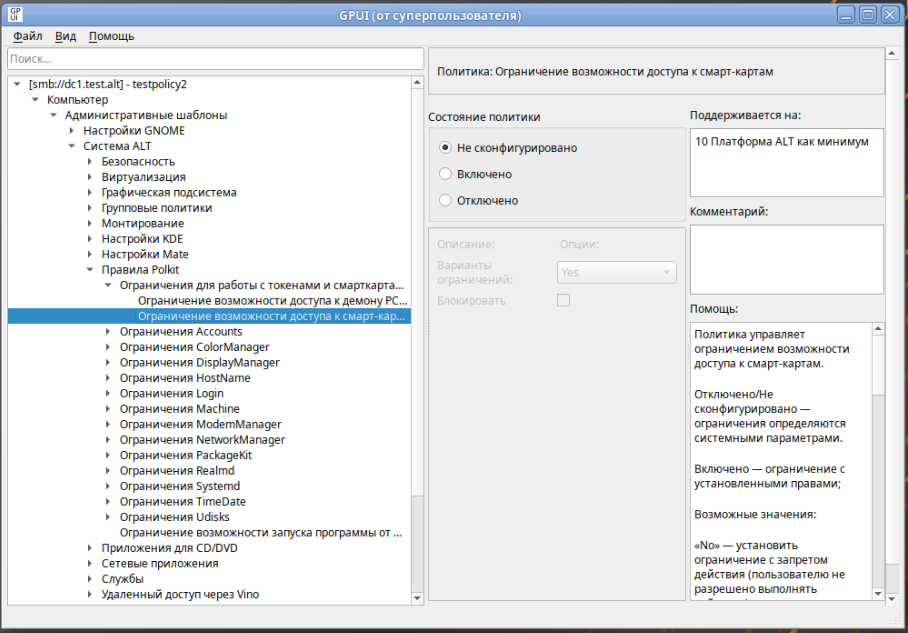Collapse Ограничения для работы с токенами node
Image resolution: width=908 pixels, height=633 pixels.
(x=108, y=285)
